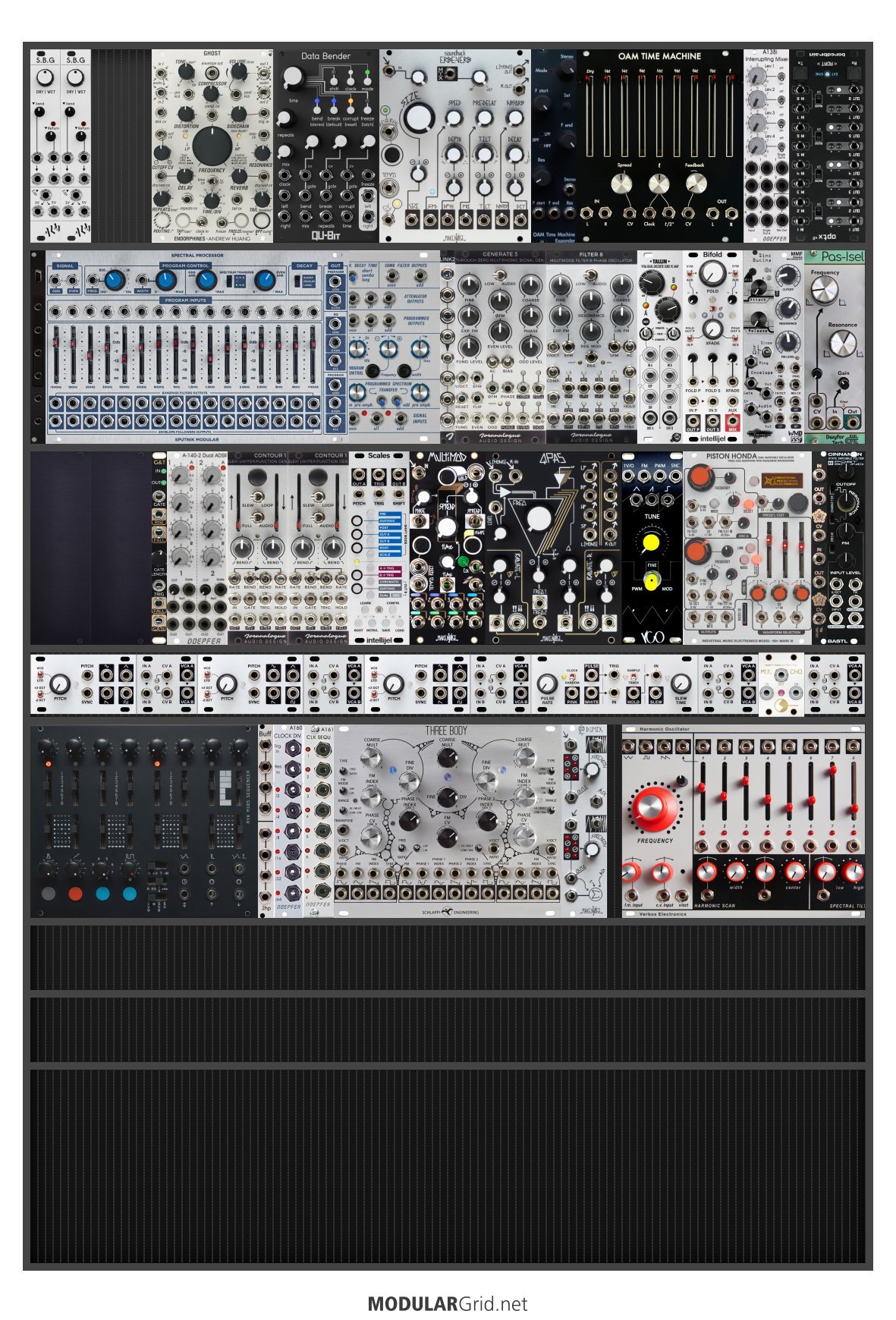Image resolution: width=896 pixels, height=1320 pixels.
Task: Click the Spectral Processor WIDTH knob
Action: 166,280
